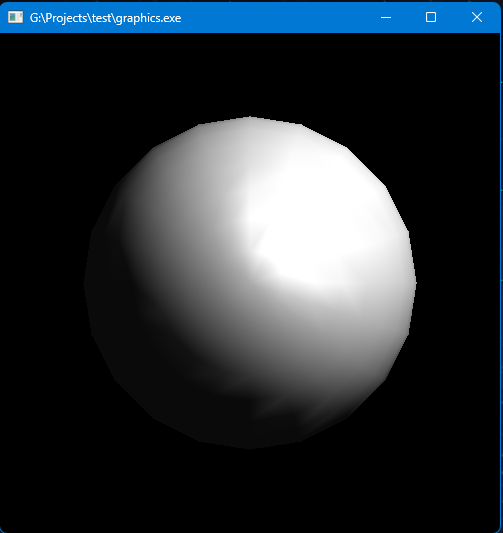Click the graphics.exe window icon

(x=15, y=17)
